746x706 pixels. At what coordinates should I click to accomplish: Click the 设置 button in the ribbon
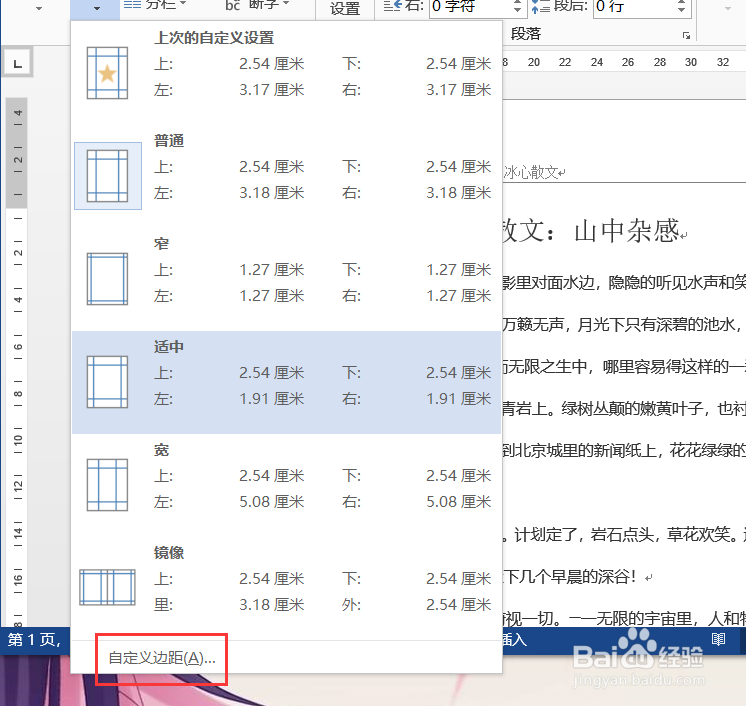click(344, 9)
